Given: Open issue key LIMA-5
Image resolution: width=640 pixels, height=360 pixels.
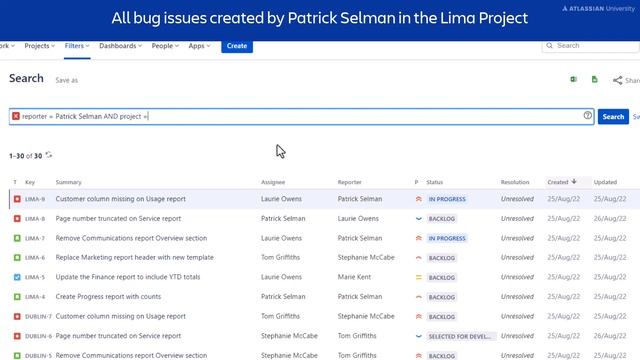Looking at the screenshot, I should click(x=35, y=277).
